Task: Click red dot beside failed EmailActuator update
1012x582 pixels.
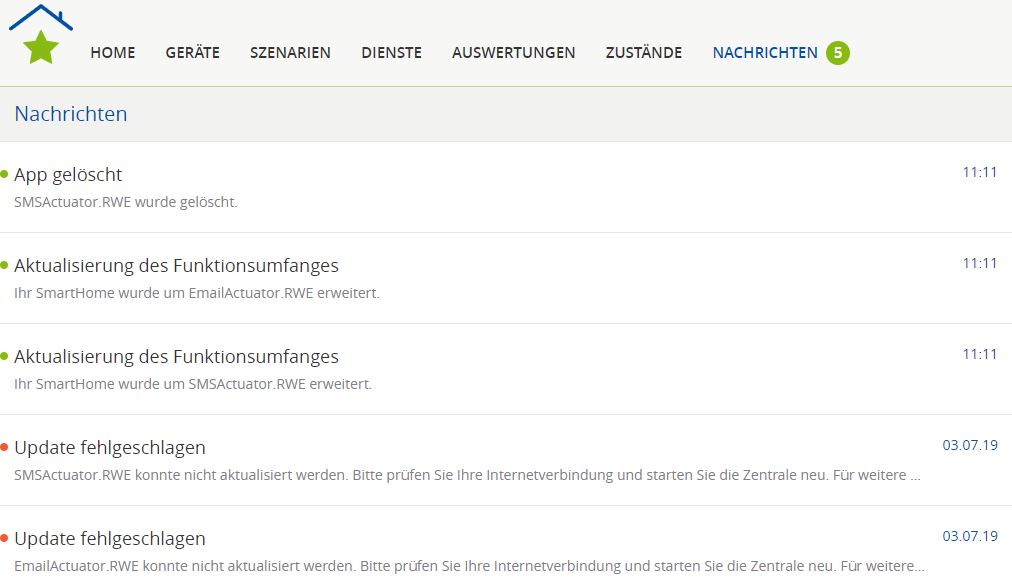Action: 4,538
